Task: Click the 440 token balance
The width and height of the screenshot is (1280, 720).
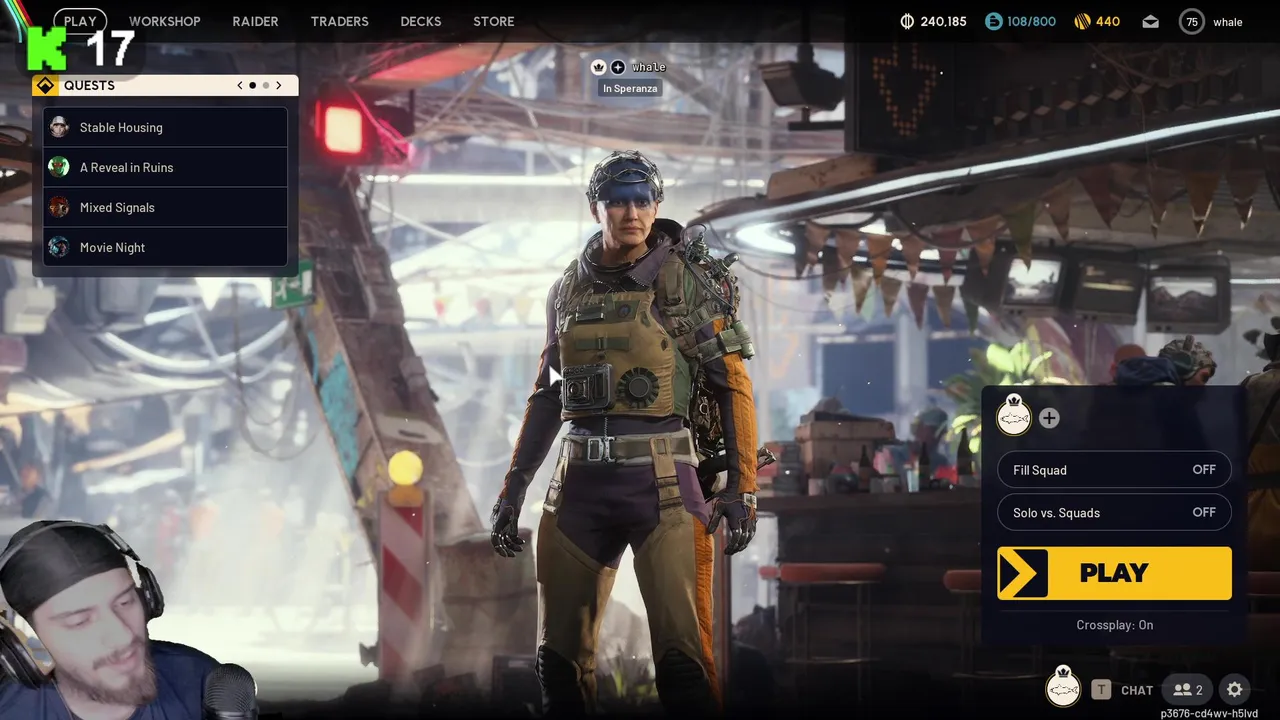Action: coord(1108,21)
